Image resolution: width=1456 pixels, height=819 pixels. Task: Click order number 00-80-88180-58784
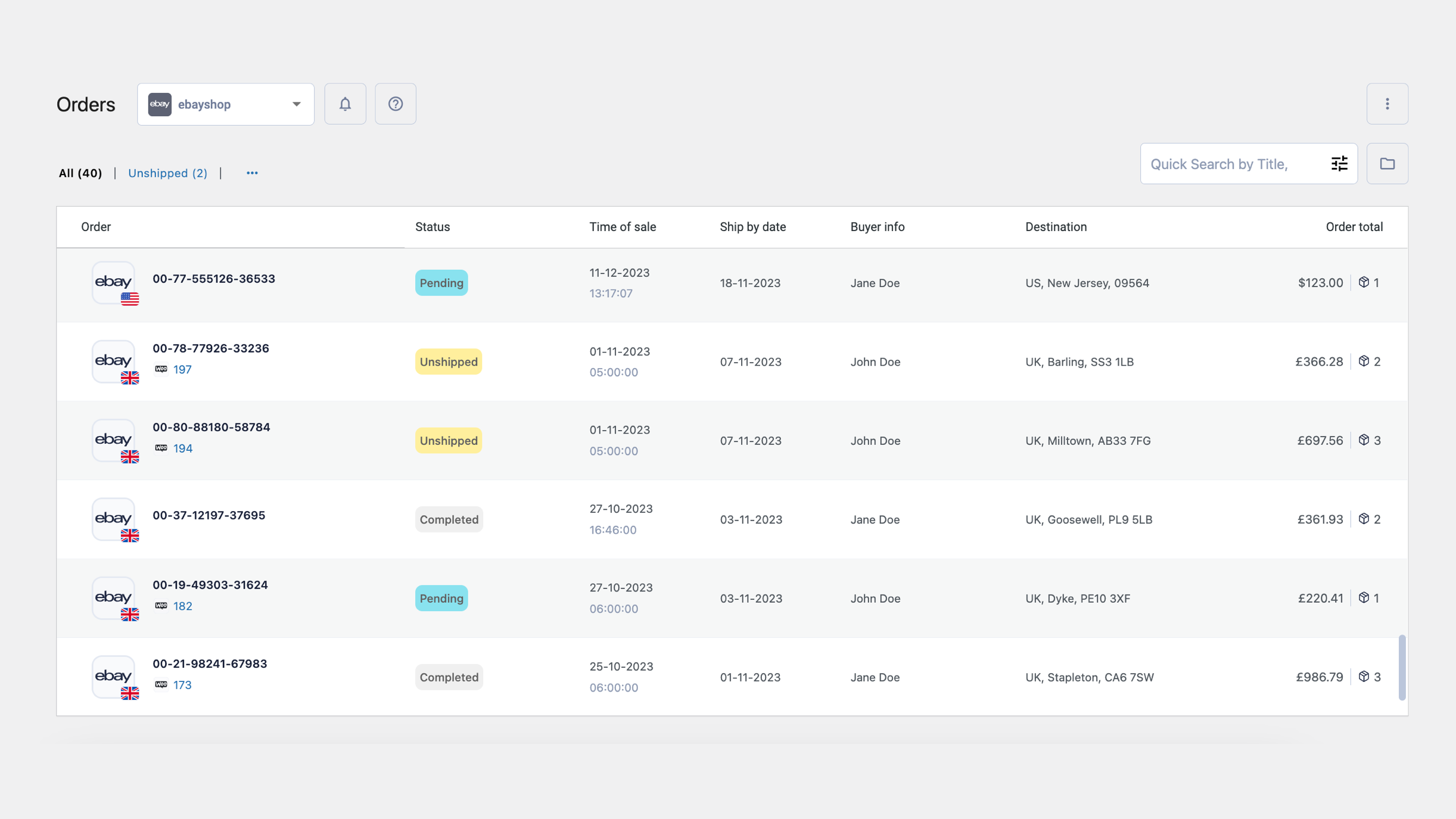click(x=211, y=427)
